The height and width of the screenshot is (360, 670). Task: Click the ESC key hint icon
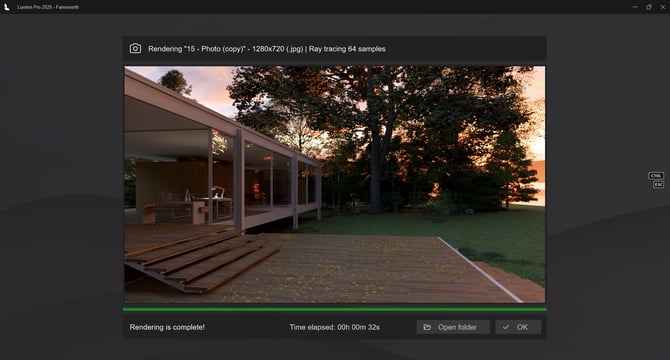coord(658,184)
